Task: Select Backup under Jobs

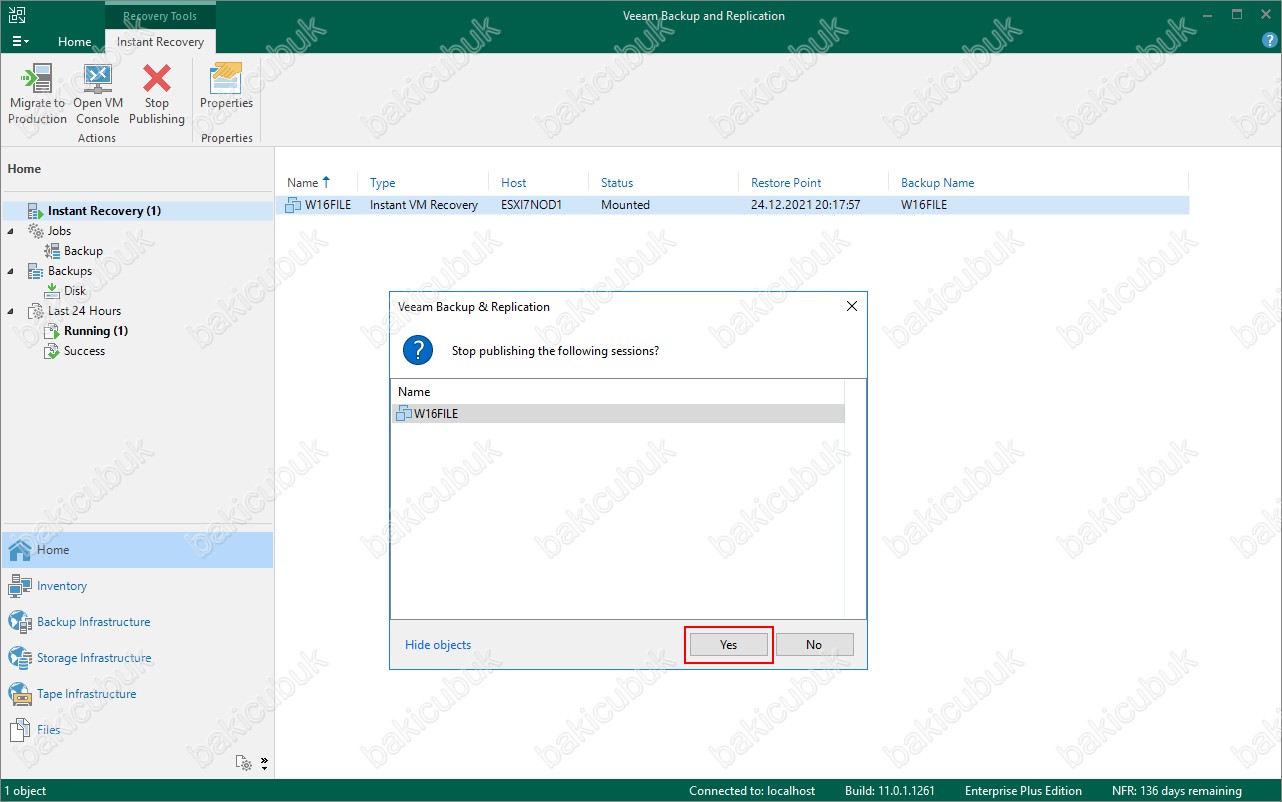Action: click(x=83, y=251)
